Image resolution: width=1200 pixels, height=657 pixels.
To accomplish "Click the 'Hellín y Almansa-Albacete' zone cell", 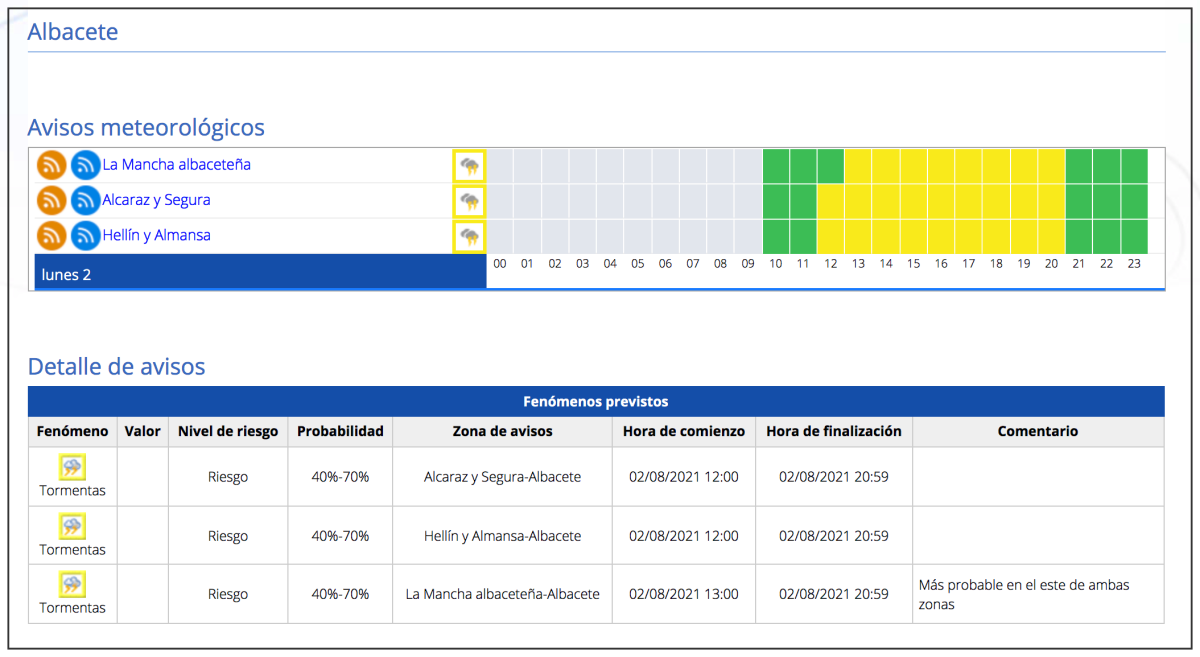I will point(502,536).
